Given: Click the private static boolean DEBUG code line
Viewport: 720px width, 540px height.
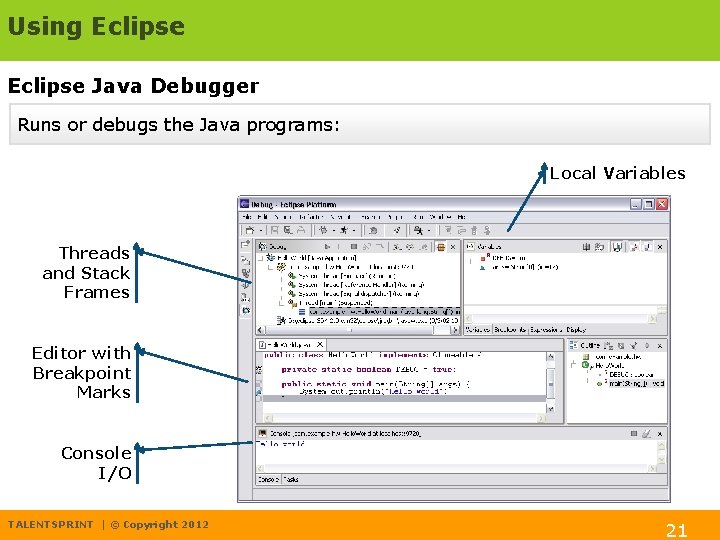Looking at the screenshot, I should point(369,370).
